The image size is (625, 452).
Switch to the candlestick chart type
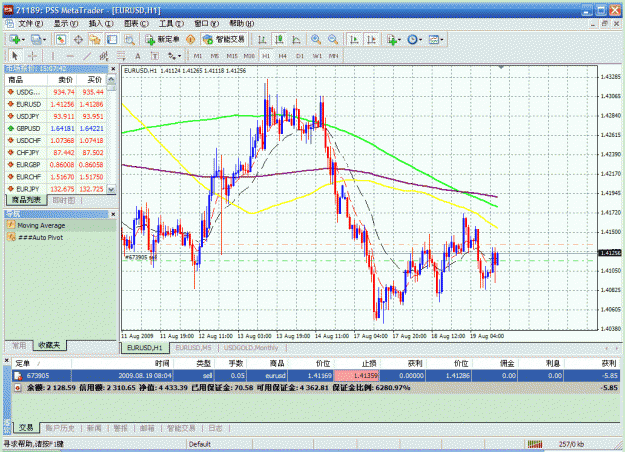pyautogui.click(x=279, y=39)
